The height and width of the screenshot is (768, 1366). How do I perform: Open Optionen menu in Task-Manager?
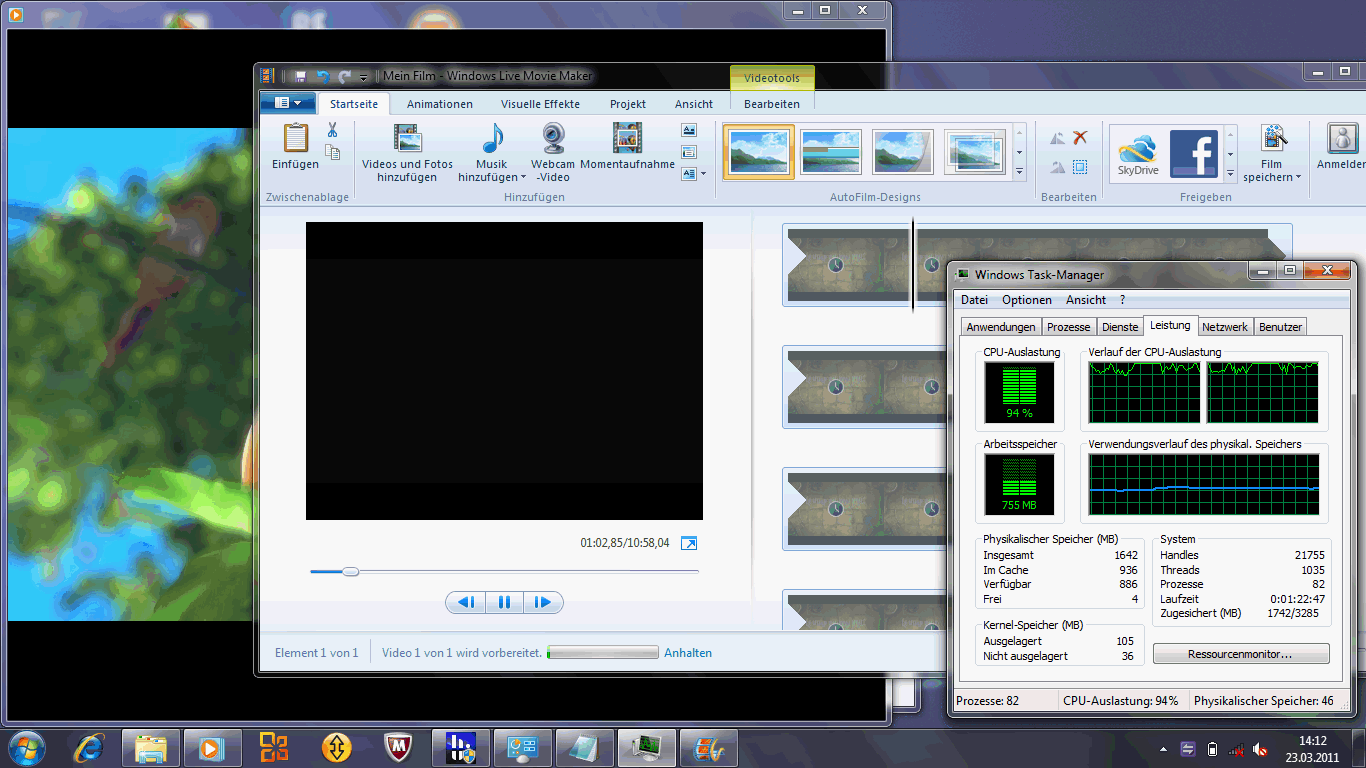pyautogui.click(x=1027, y=300)
